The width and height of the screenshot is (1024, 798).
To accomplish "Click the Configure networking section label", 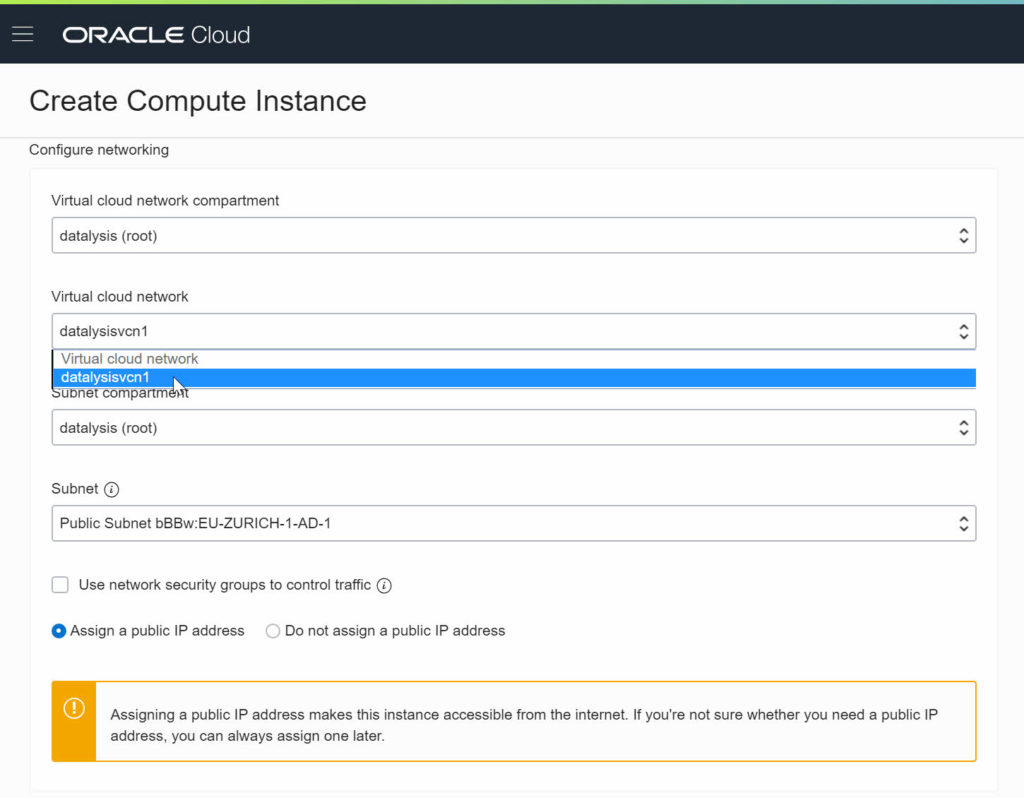I will (99, 150).
